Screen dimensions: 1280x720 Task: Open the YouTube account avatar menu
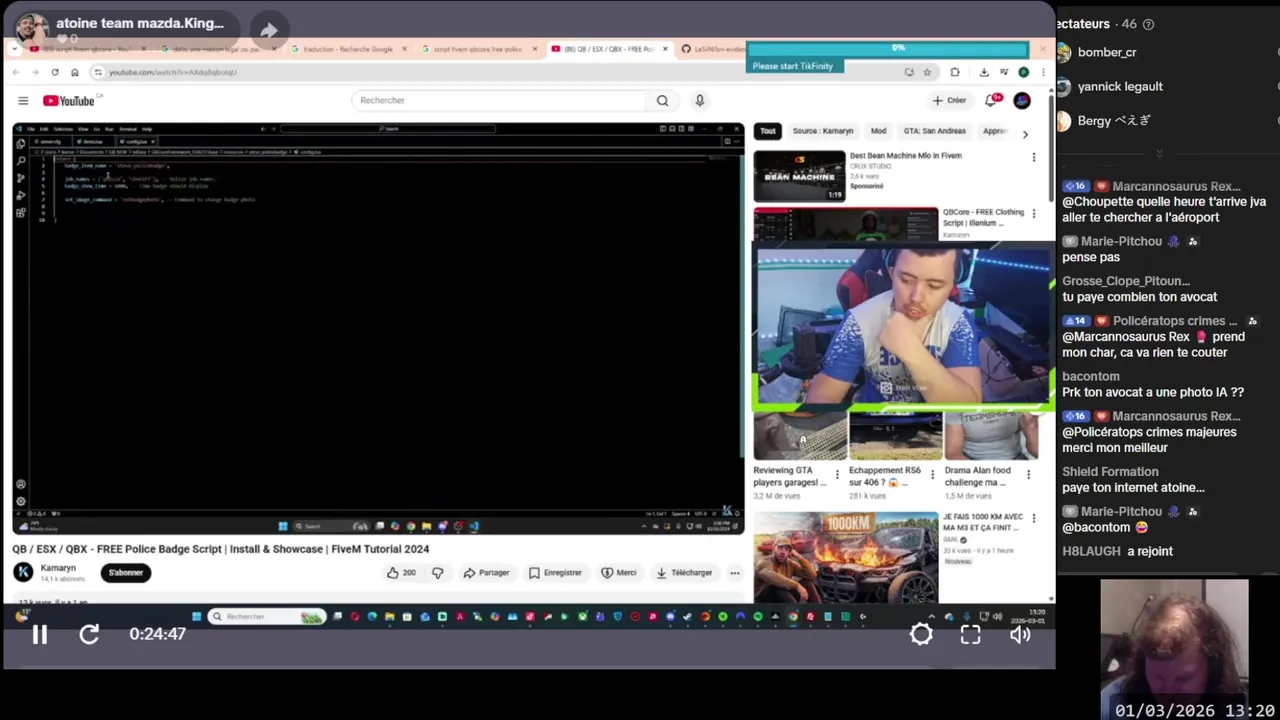[1022, 100]
